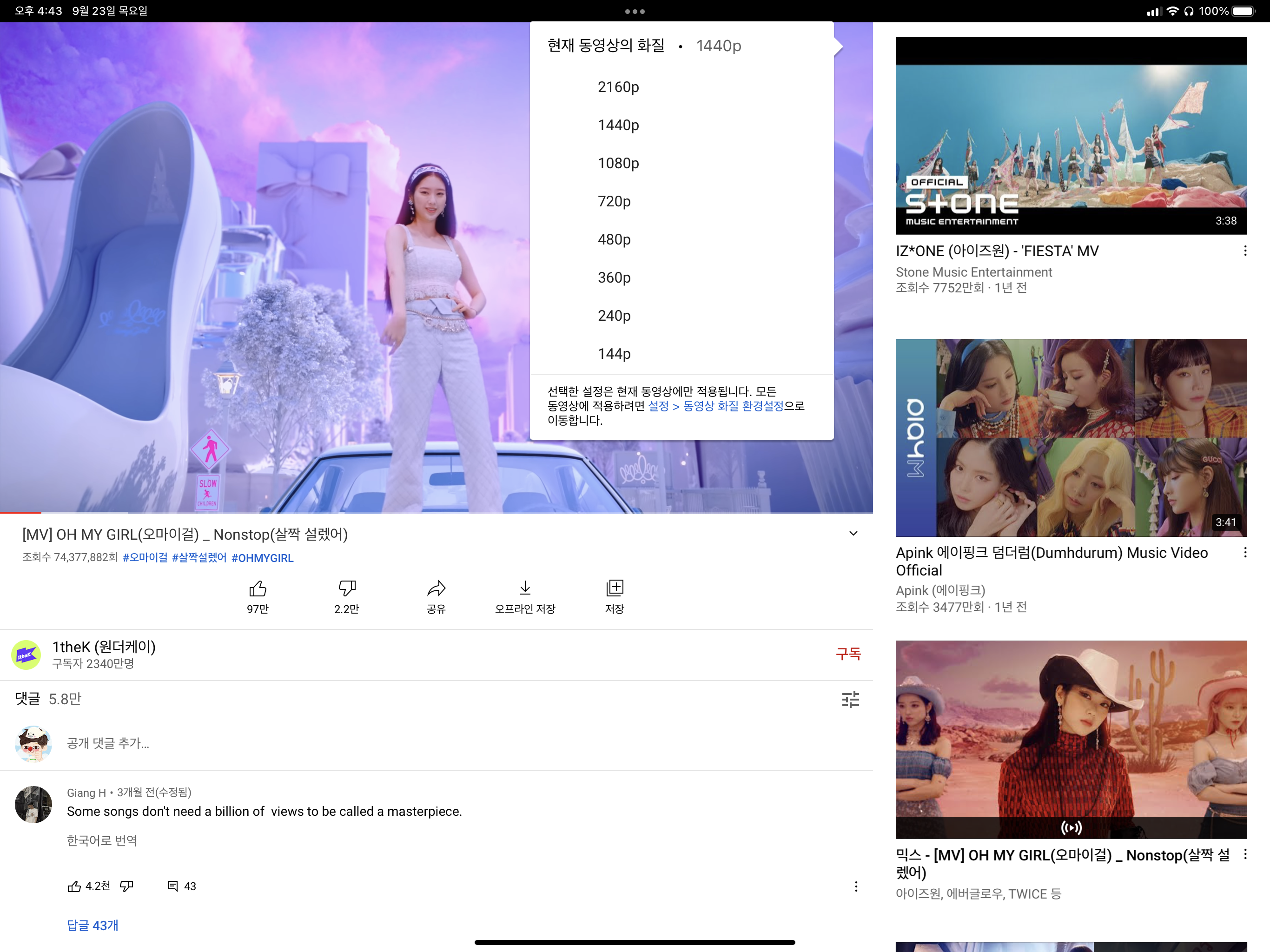Viewport: 1270px width, 952px height.
Task: Open the Giang H comment's more options
Action: (x=855, y=886)
